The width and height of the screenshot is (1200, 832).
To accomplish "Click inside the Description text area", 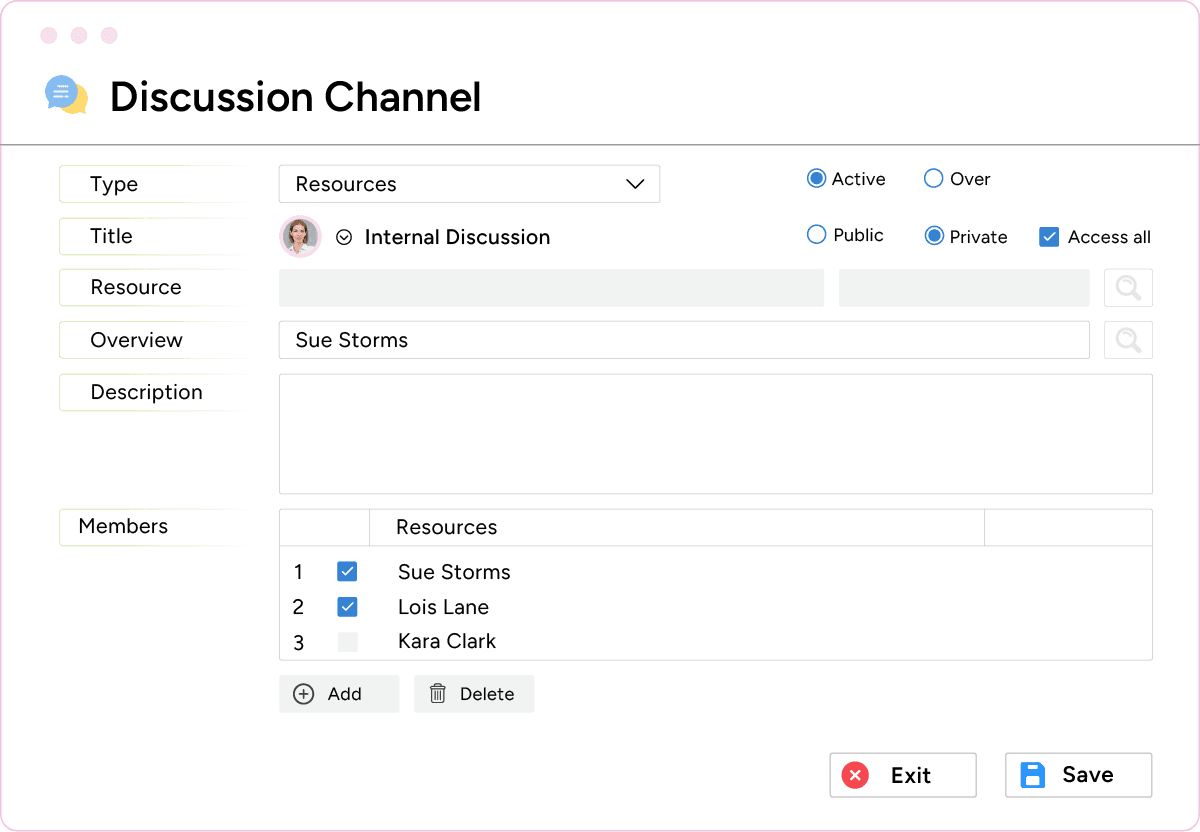I will tap(715, 434).
